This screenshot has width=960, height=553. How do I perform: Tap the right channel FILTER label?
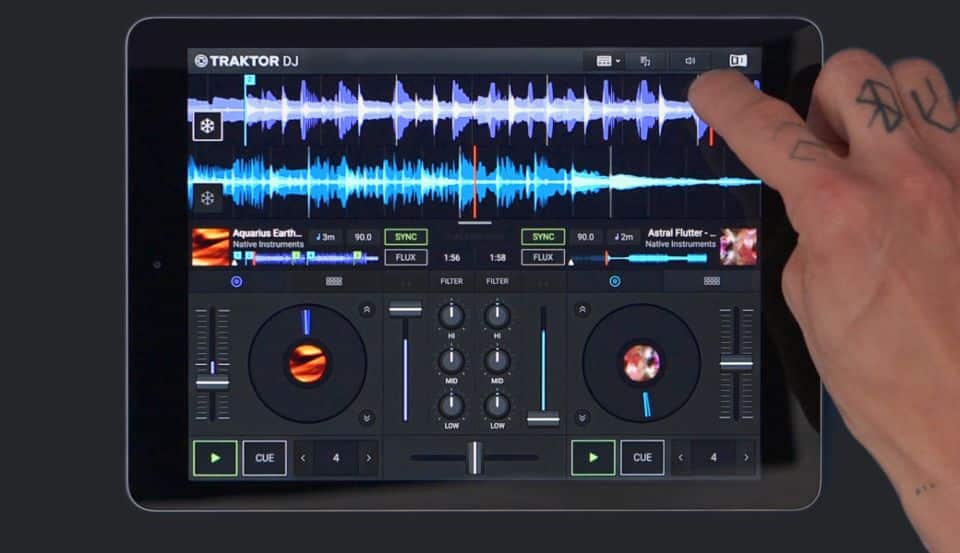pos(497,281)
